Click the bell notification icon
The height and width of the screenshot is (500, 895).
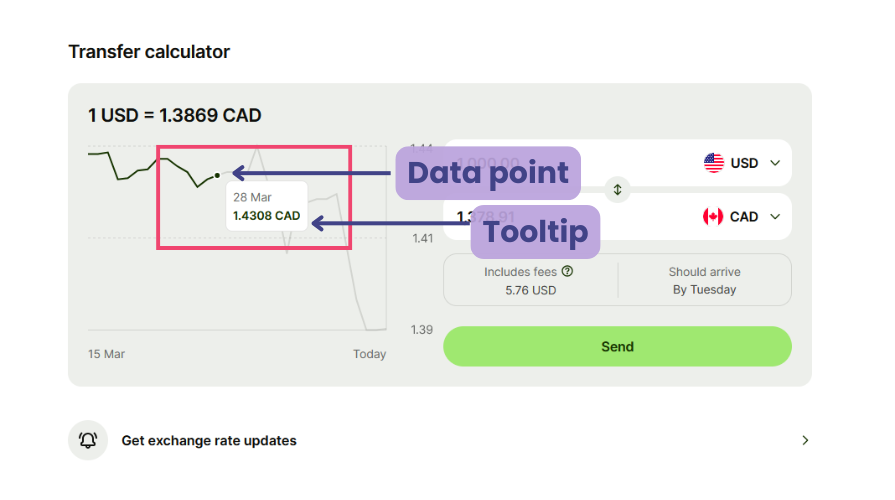click(88, 440)
